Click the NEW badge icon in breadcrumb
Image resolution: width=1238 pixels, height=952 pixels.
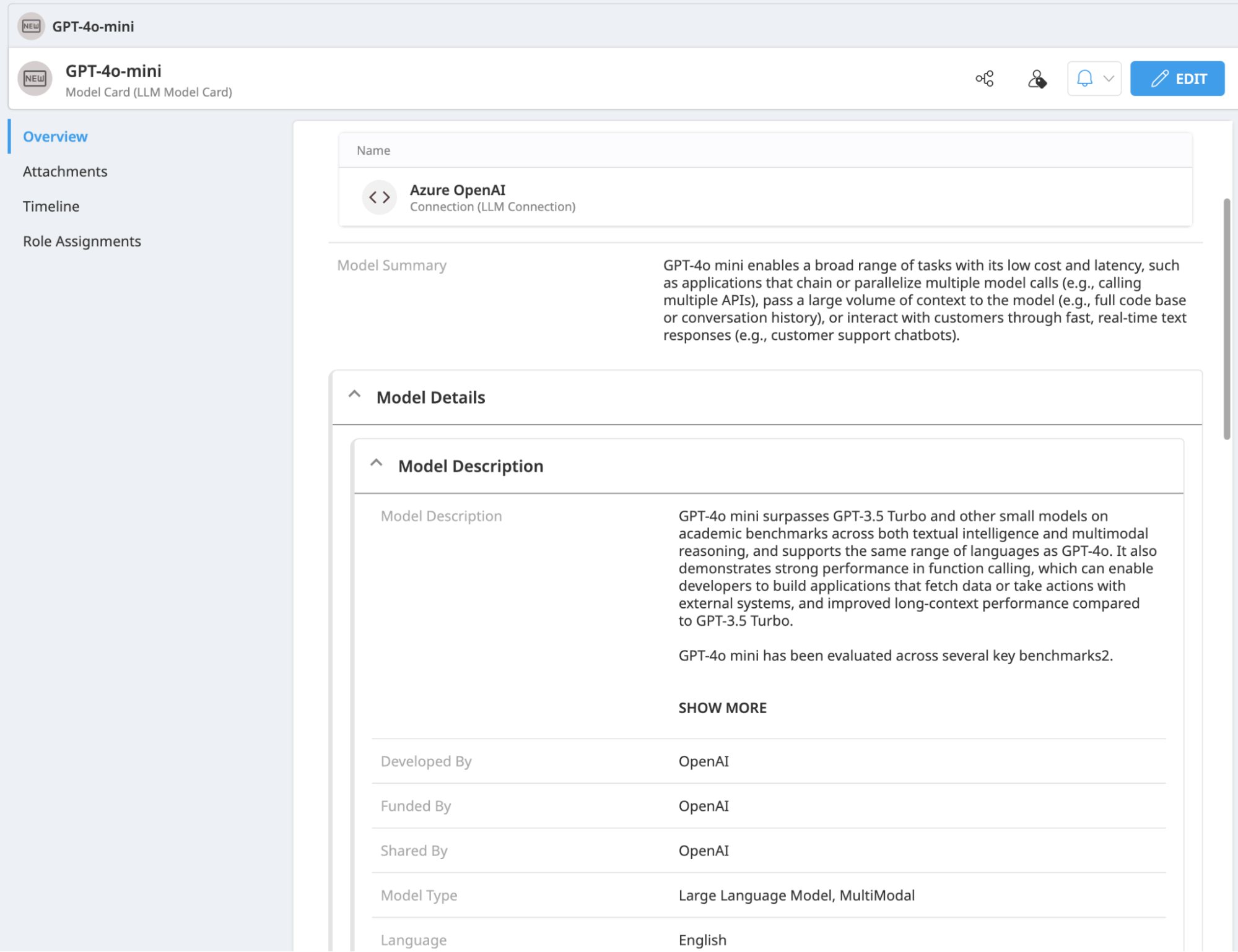(31, 26)
